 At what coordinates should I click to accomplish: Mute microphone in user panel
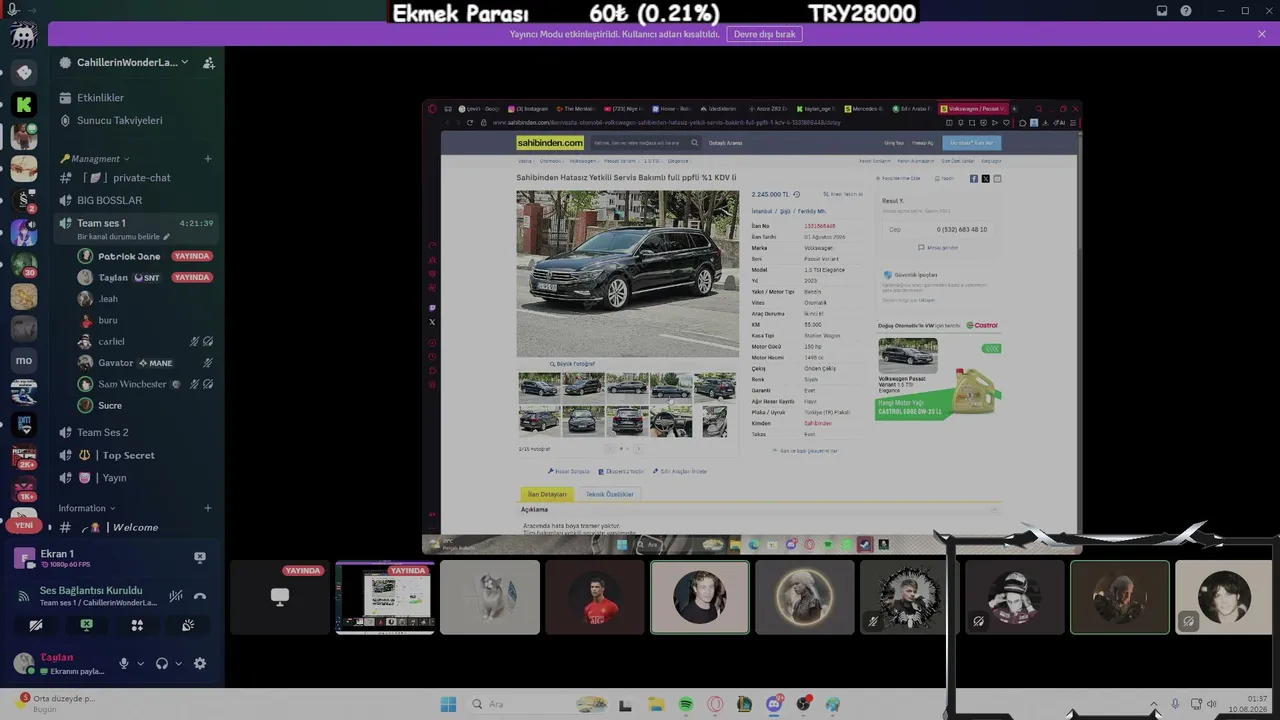click(x=124, y=663)
